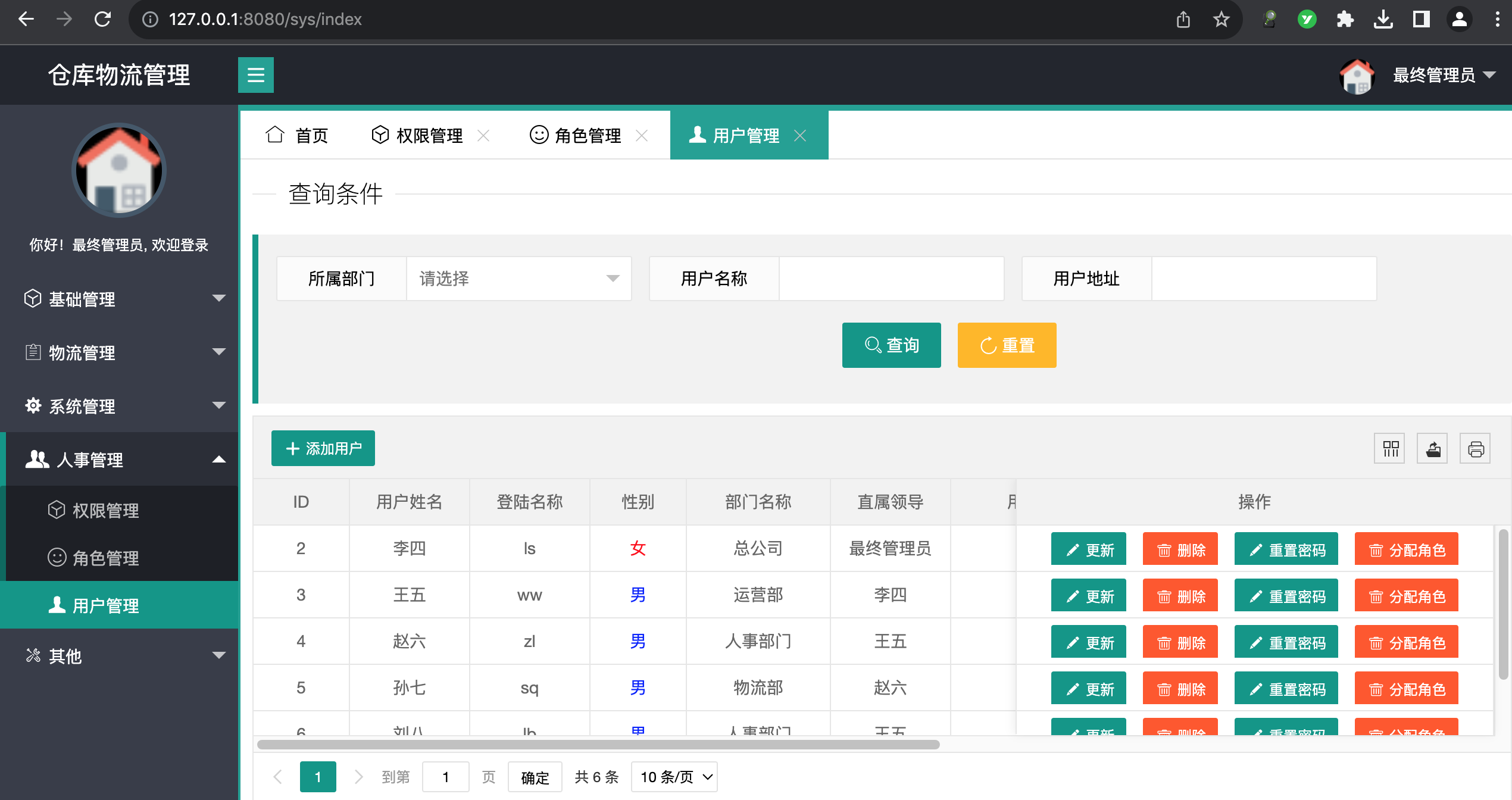Image resolution: width=1512 pixels, height=800 pixels.
Task: Select page 1 in pagination
Action: 318,777
